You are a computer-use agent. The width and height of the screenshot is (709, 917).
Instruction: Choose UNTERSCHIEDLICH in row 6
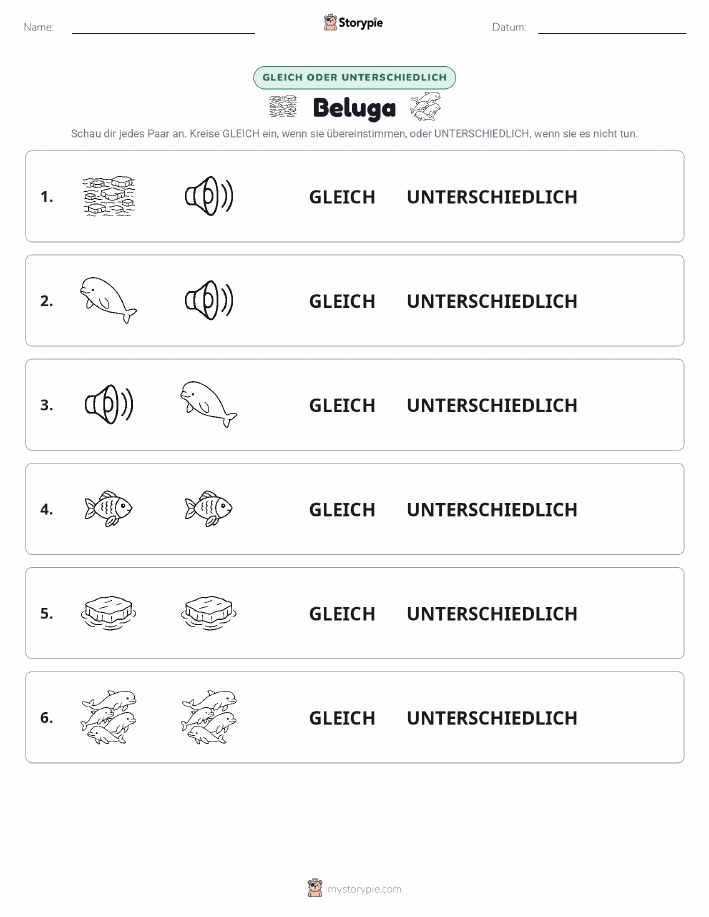click(x=492, y=718)
